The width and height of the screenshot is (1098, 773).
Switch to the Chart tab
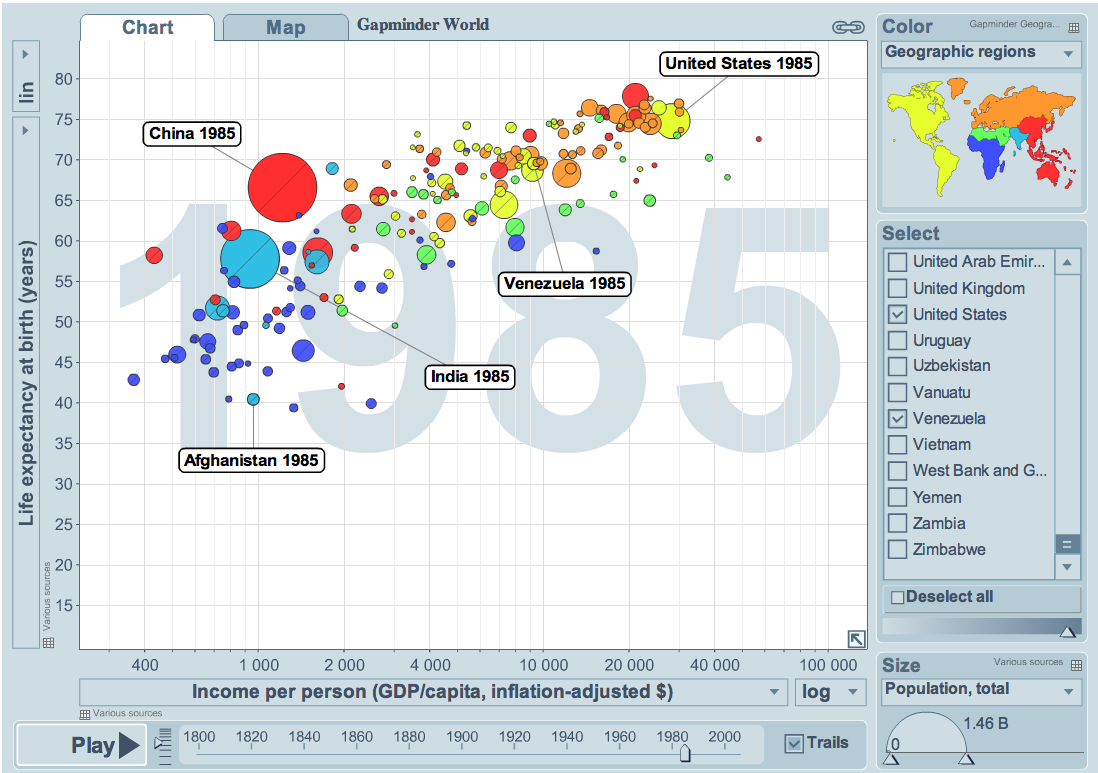point(147,28)
